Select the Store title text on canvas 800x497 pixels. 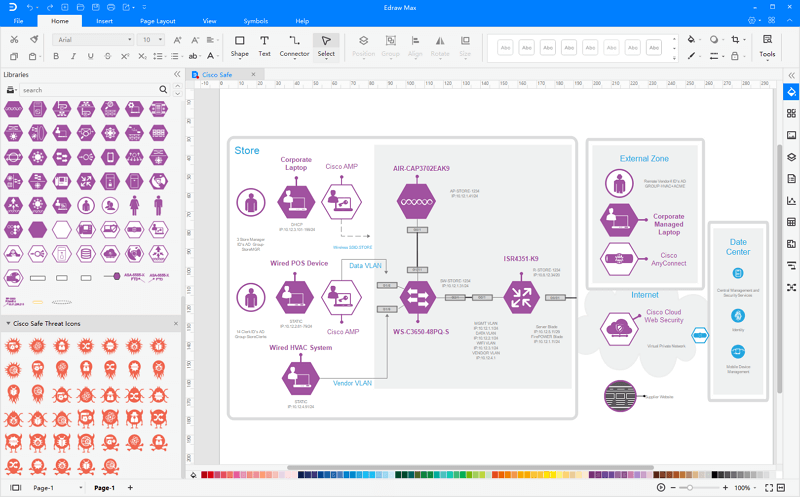(247, 151)
